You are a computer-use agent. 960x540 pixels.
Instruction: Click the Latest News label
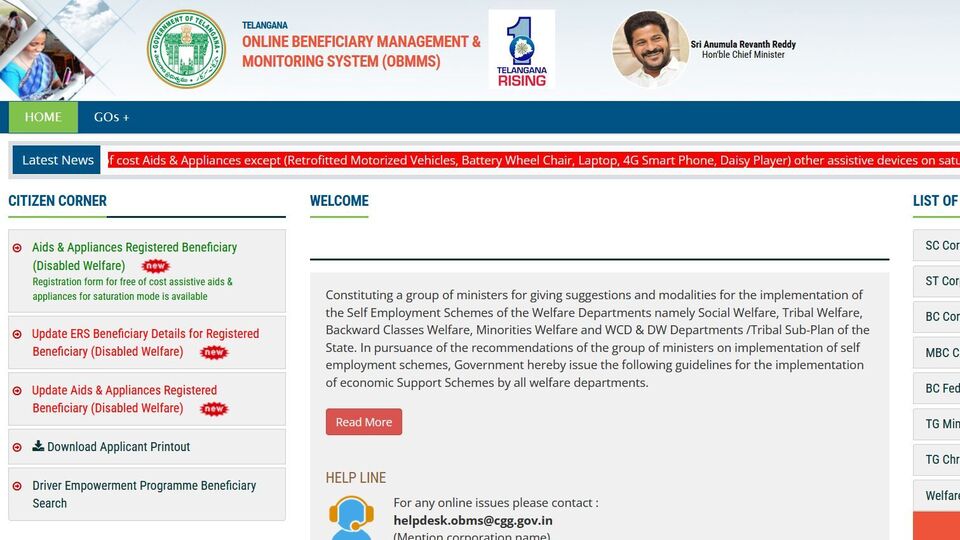tap(57, 160)
